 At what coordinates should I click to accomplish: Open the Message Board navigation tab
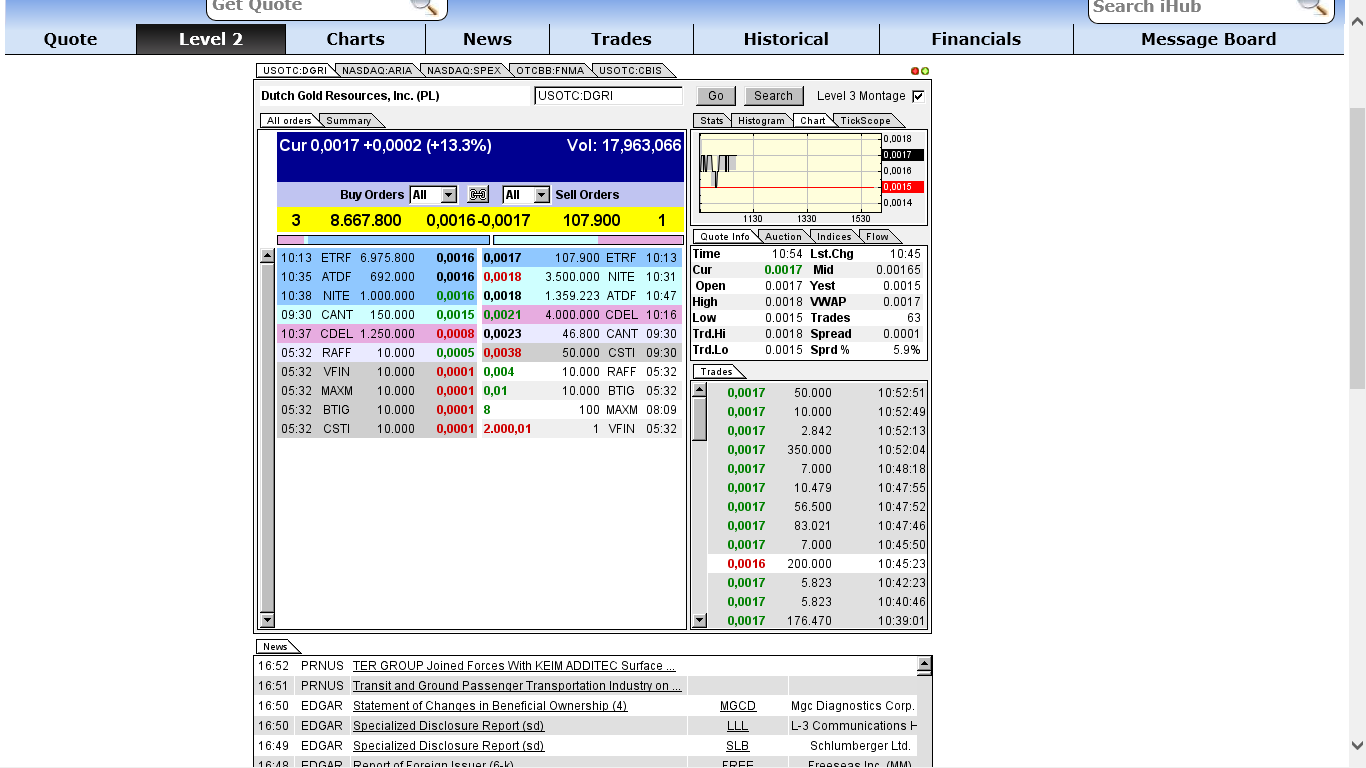click(1207, 39)
